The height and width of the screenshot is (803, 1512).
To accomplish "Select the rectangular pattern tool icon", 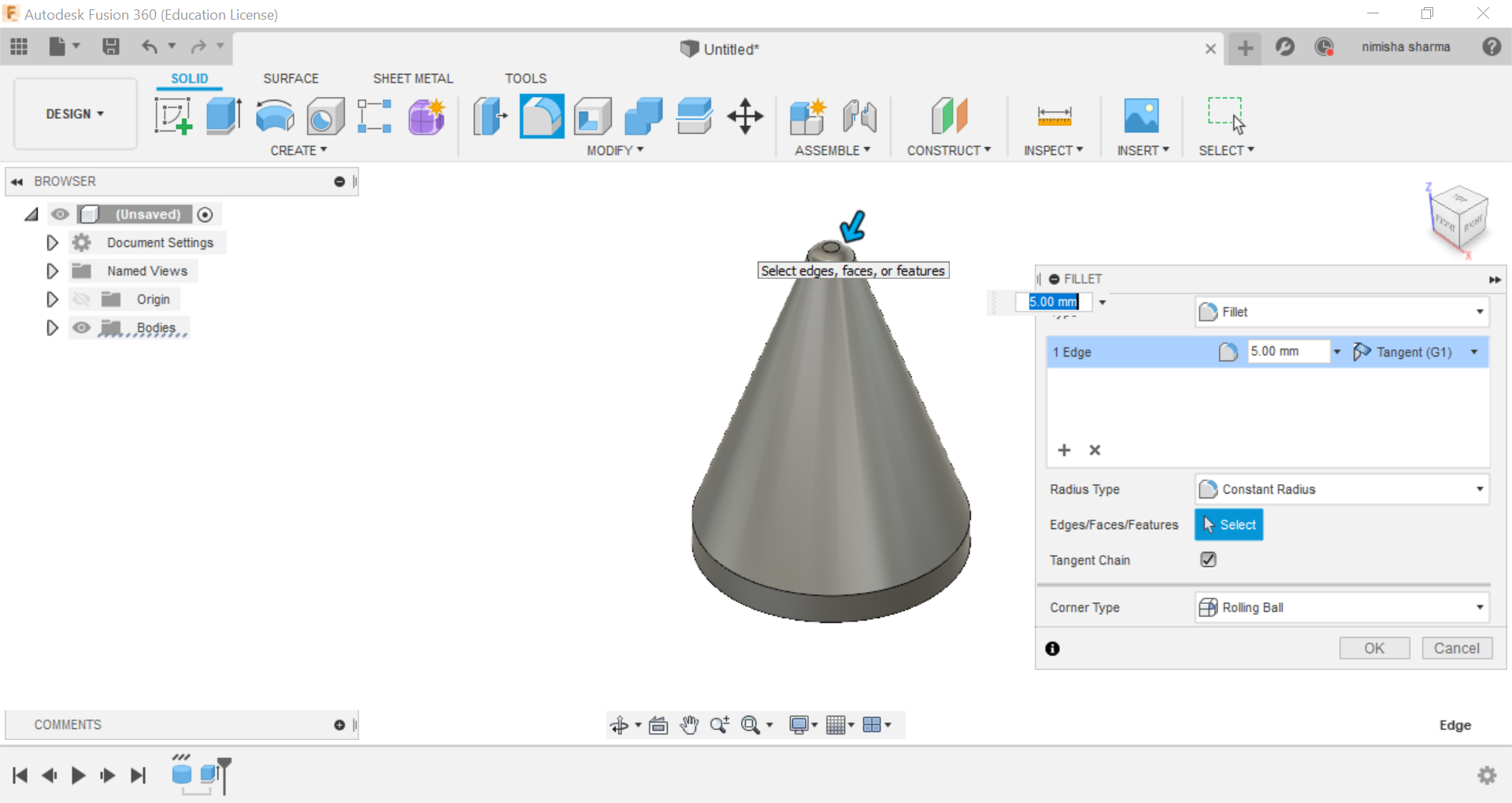I will (x=375, y=116).
